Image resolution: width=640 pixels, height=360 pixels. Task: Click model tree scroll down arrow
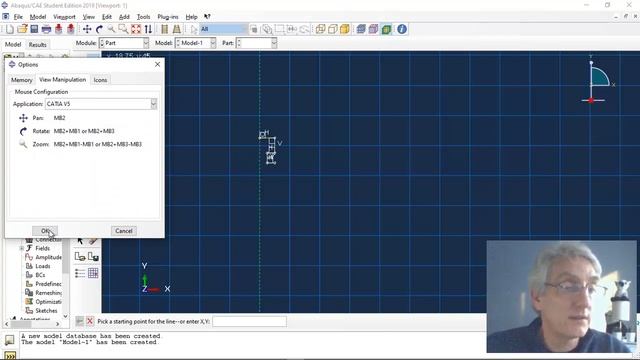pyautogui.click(x=65, y=316)
